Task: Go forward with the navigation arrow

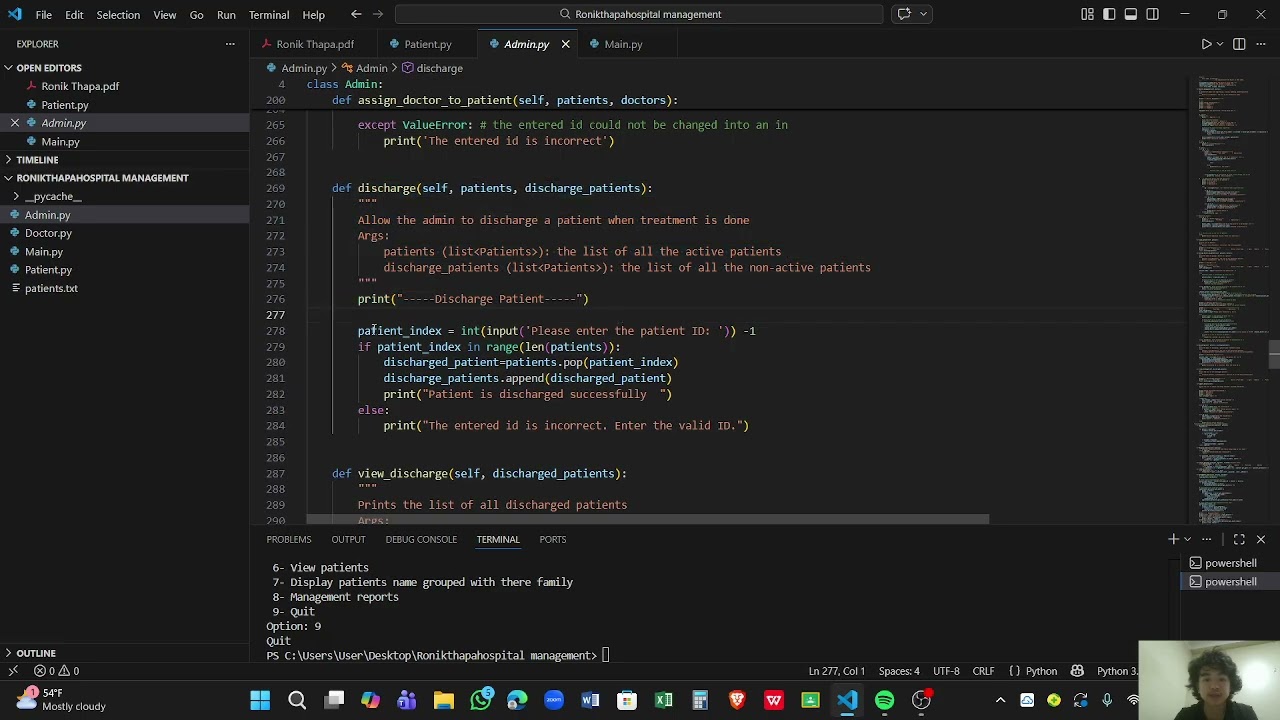Action: [380, 14]
